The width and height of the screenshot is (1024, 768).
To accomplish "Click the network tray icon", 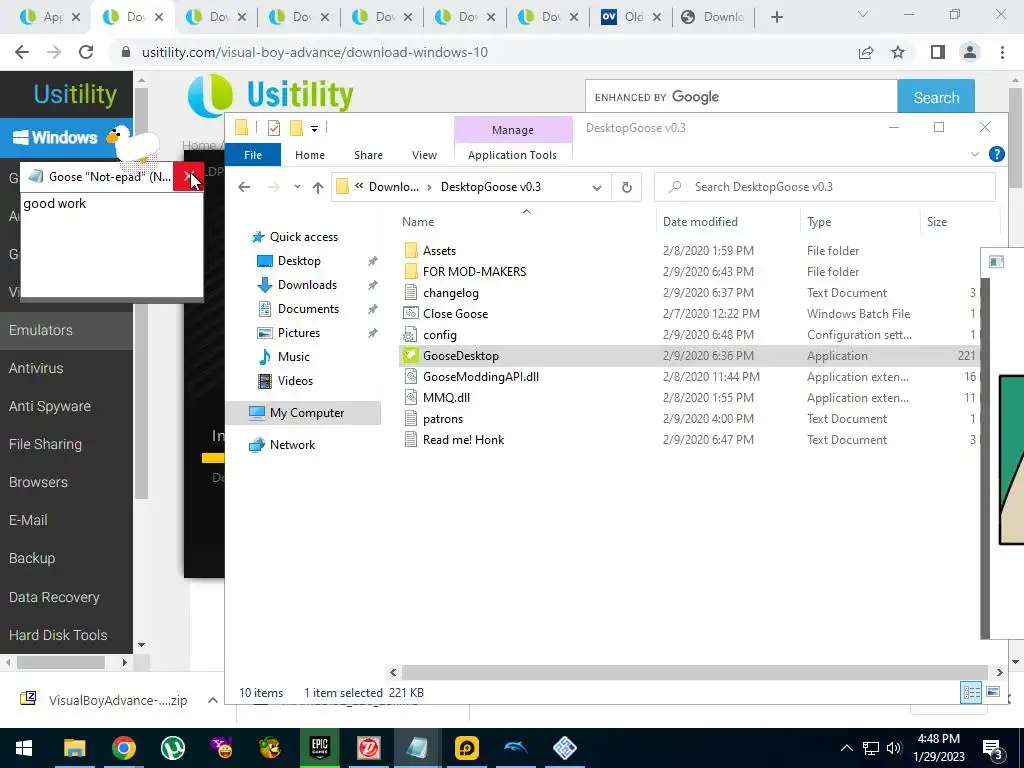I will [871, 748].
